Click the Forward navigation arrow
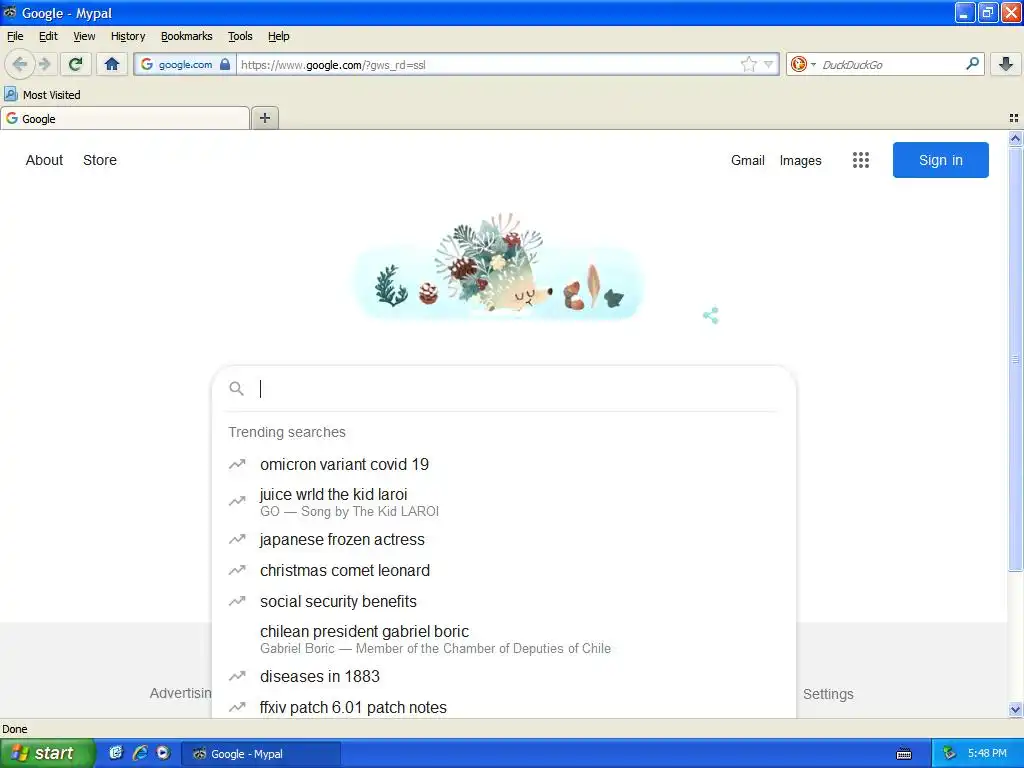 pos(44,64)
